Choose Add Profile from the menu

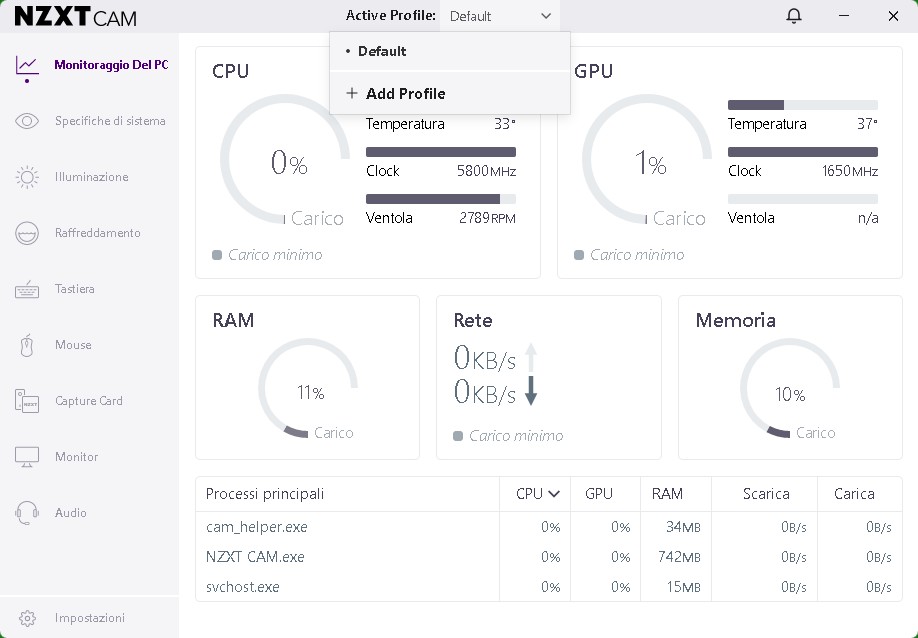[x=405, y=93]
